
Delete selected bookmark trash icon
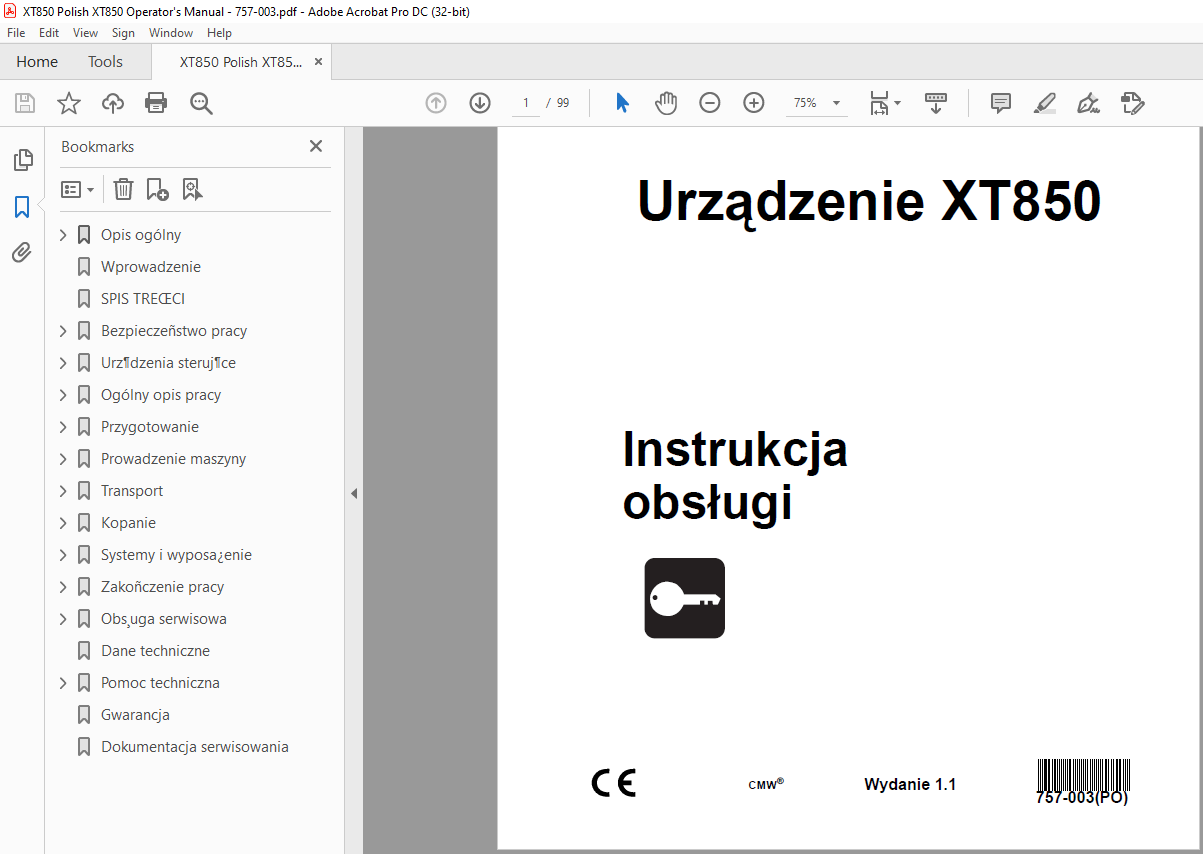[123, 189]
